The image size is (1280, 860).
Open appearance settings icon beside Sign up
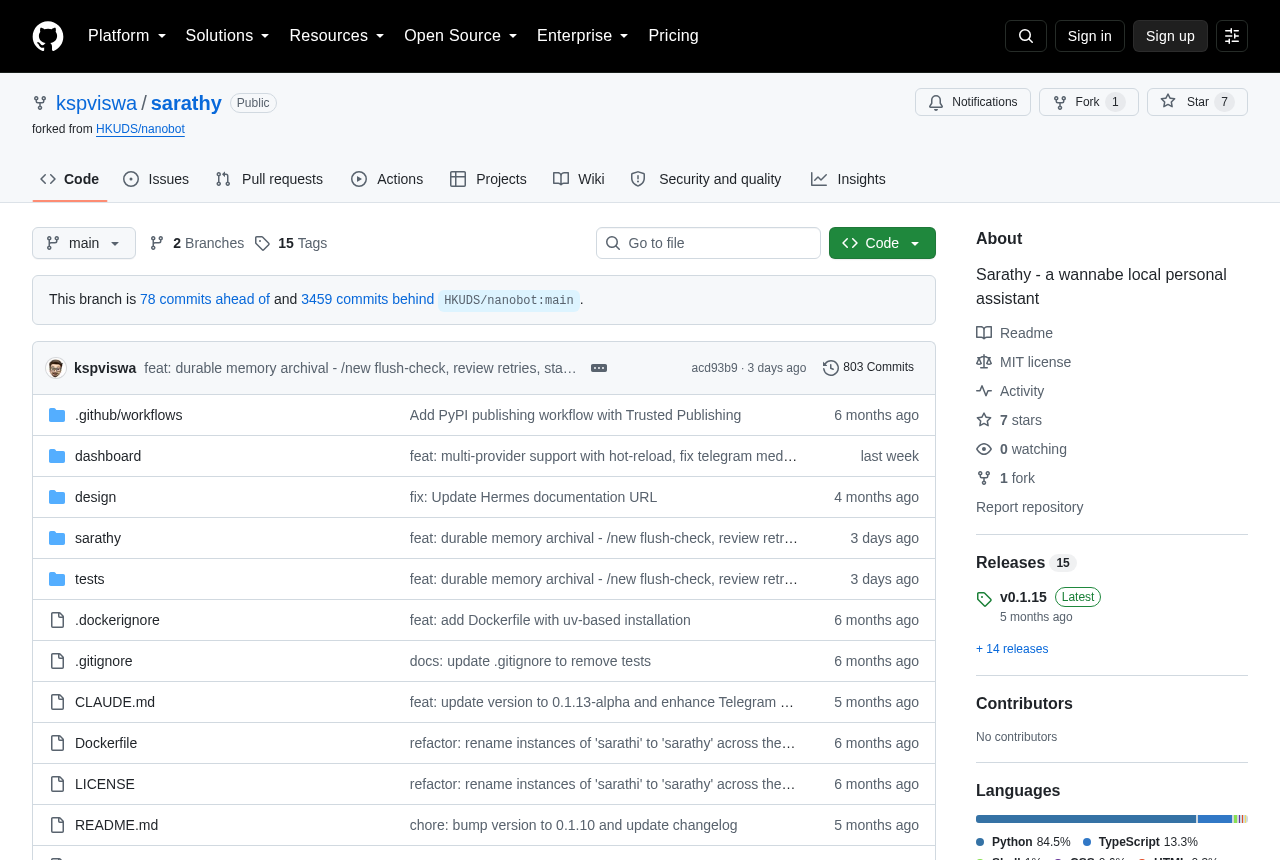tap(1232, 36)
